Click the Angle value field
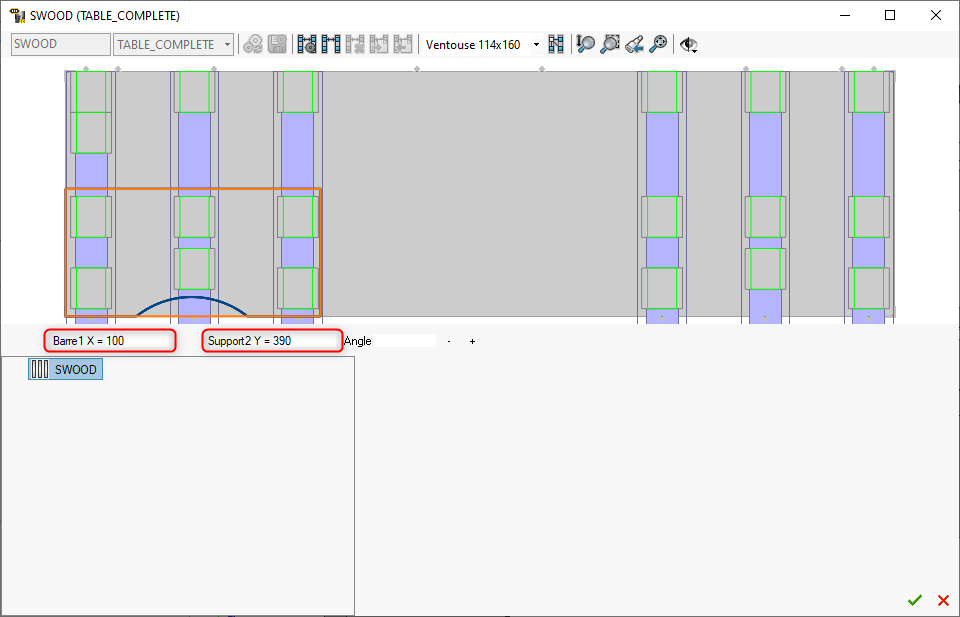This screenshot has width=960, height=617. (405, 341)
